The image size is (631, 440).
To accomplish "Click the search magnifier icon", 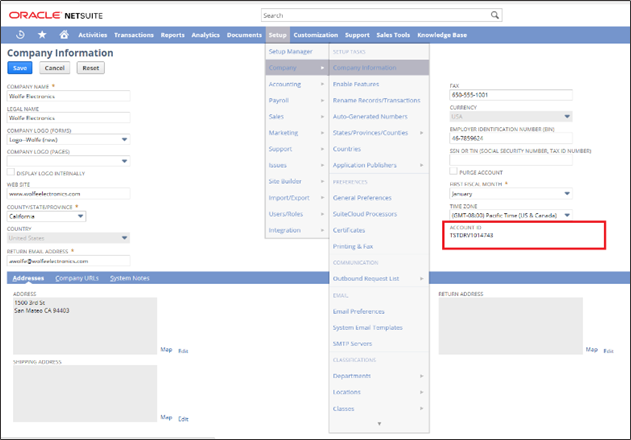I will pos(495,15).
